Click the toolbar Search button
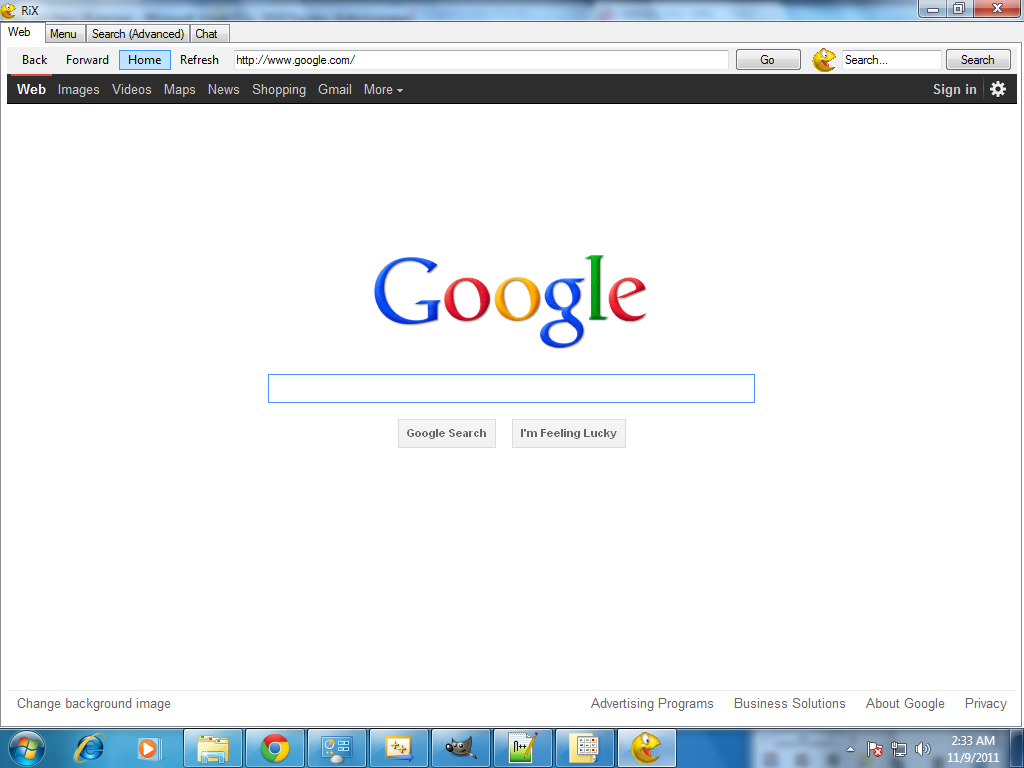 [978, 60]
